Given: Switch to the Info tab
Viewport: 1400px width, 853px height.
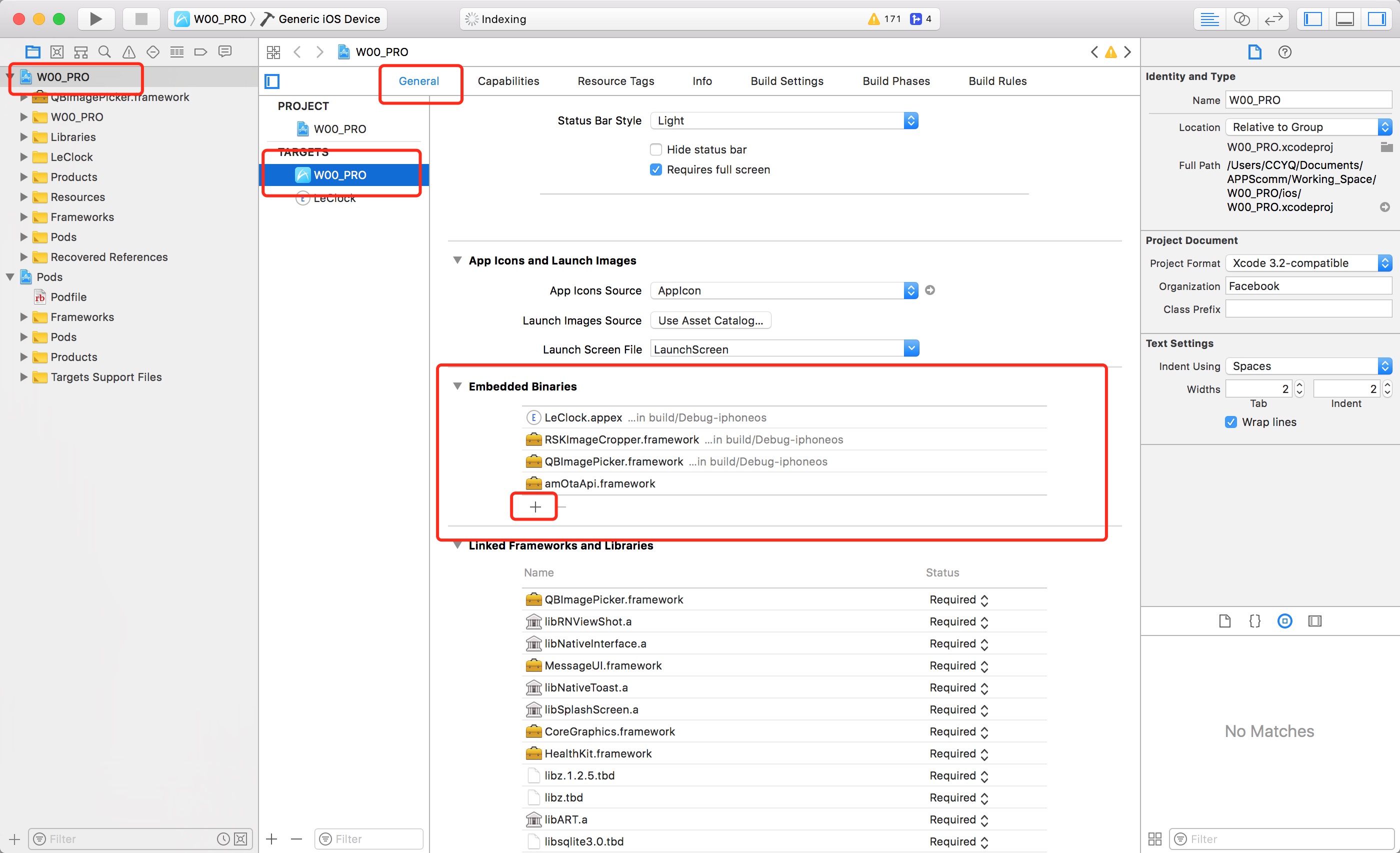Looking at the screenshot, I should 701,80.
